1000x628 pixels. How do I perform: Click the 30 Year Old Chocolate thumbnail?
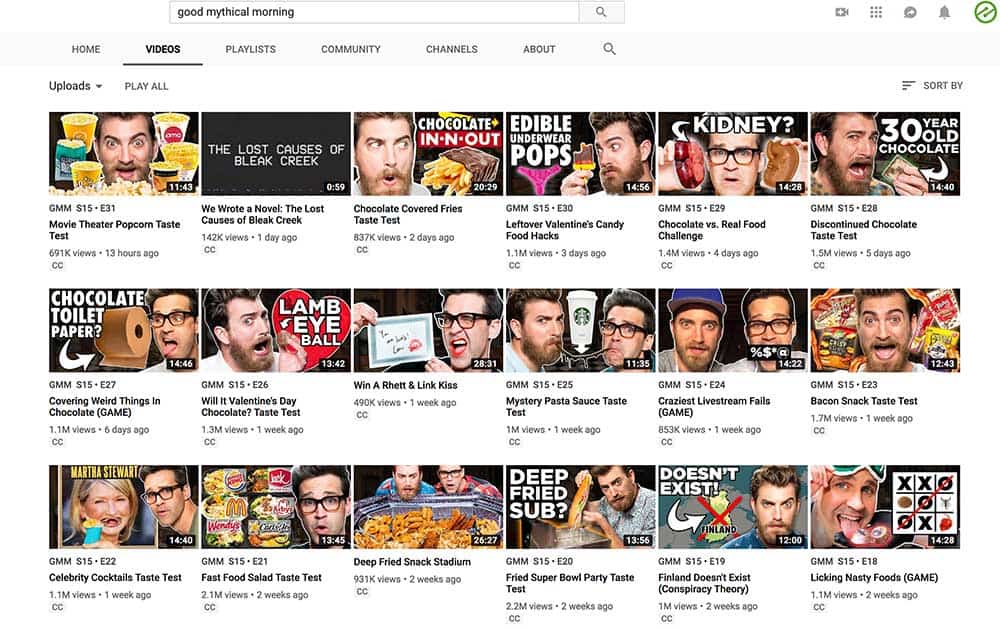[885, 154]
